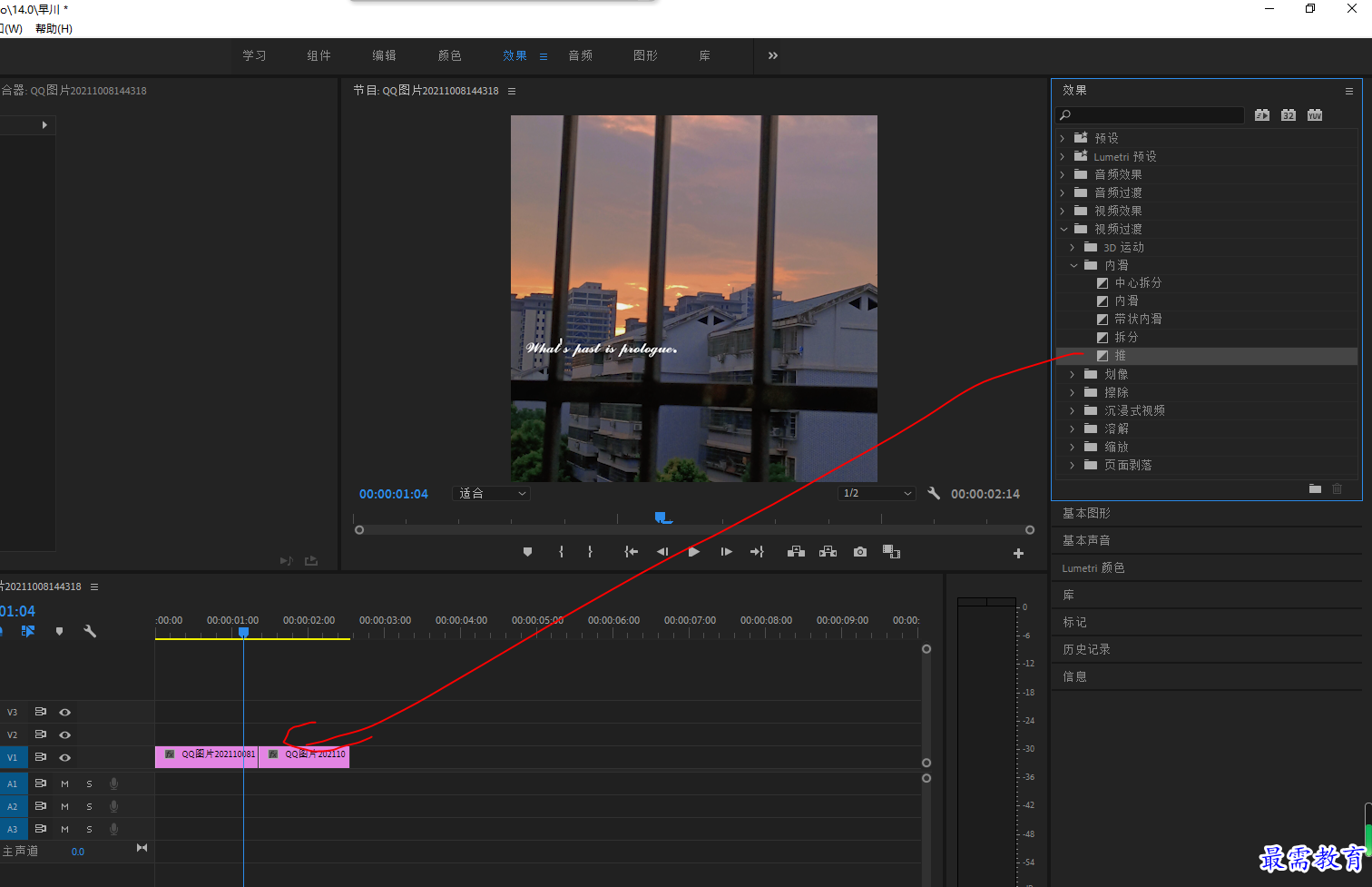
Task: Toggle sync lock on track V1
Action: 40,757
